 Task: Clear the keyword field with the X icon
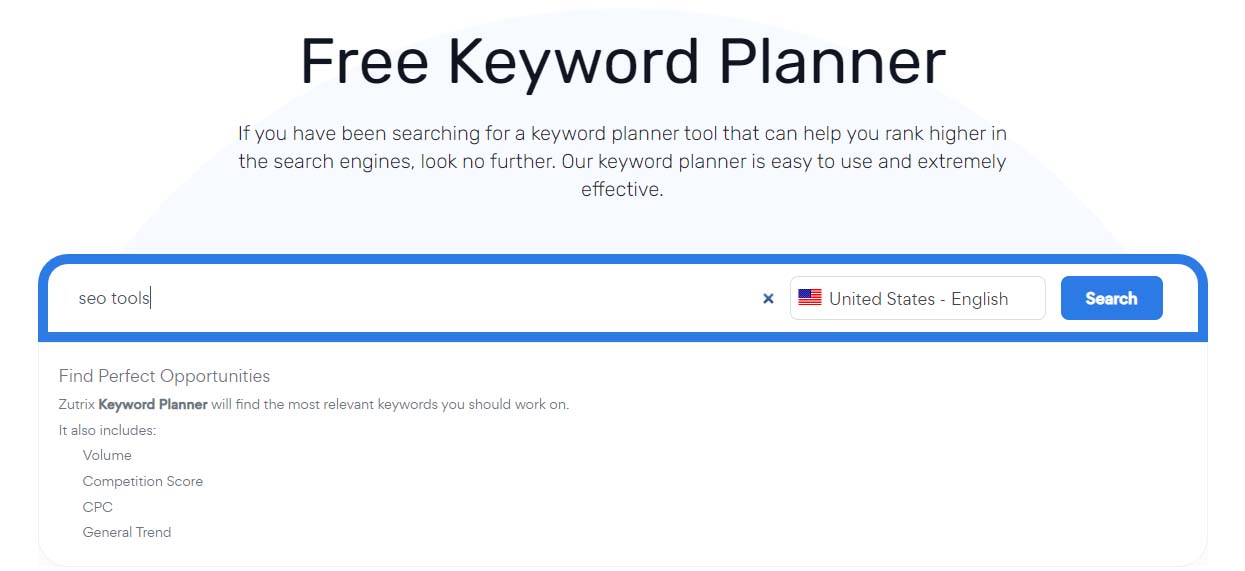coord(768,298)
